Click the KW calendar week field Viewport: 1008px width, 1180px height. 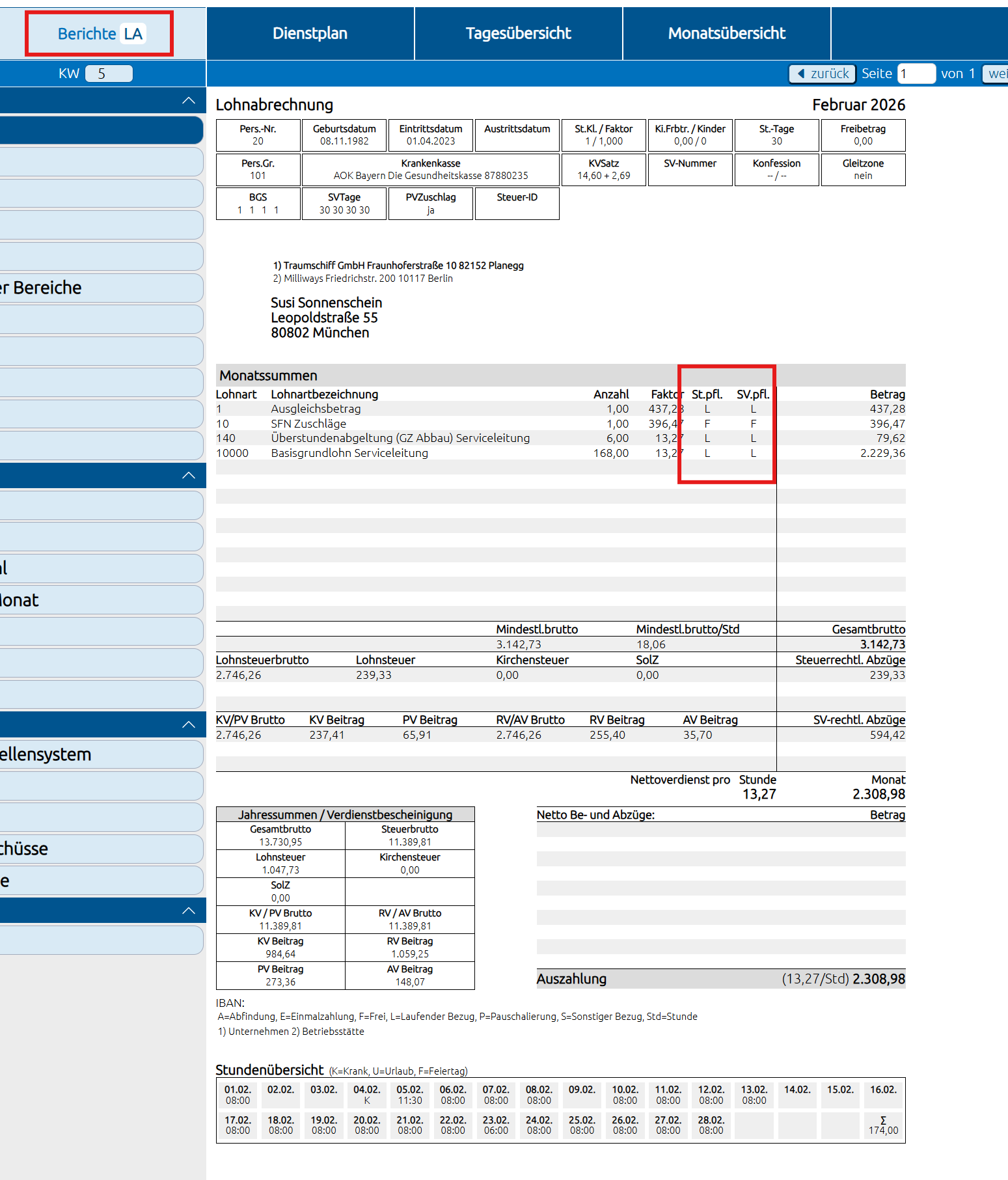point(109,74)
